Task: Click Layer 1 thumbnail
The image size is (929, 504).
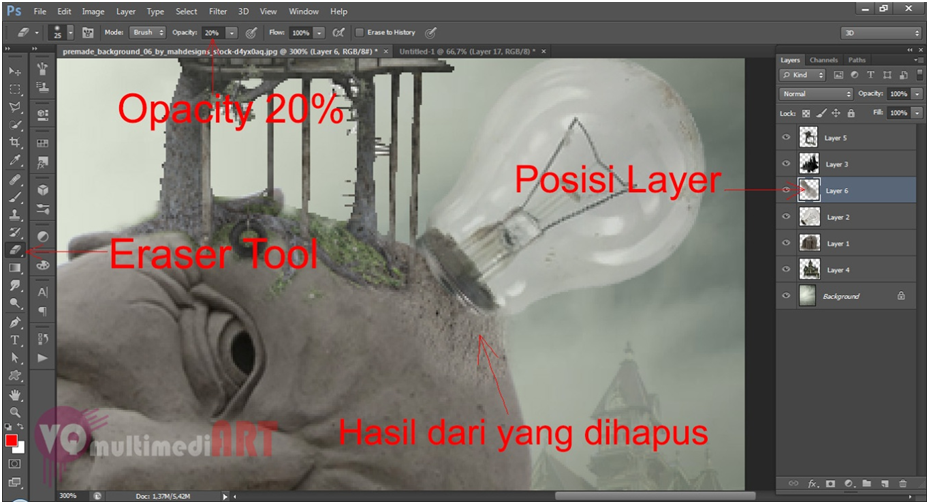Action: 809,243
